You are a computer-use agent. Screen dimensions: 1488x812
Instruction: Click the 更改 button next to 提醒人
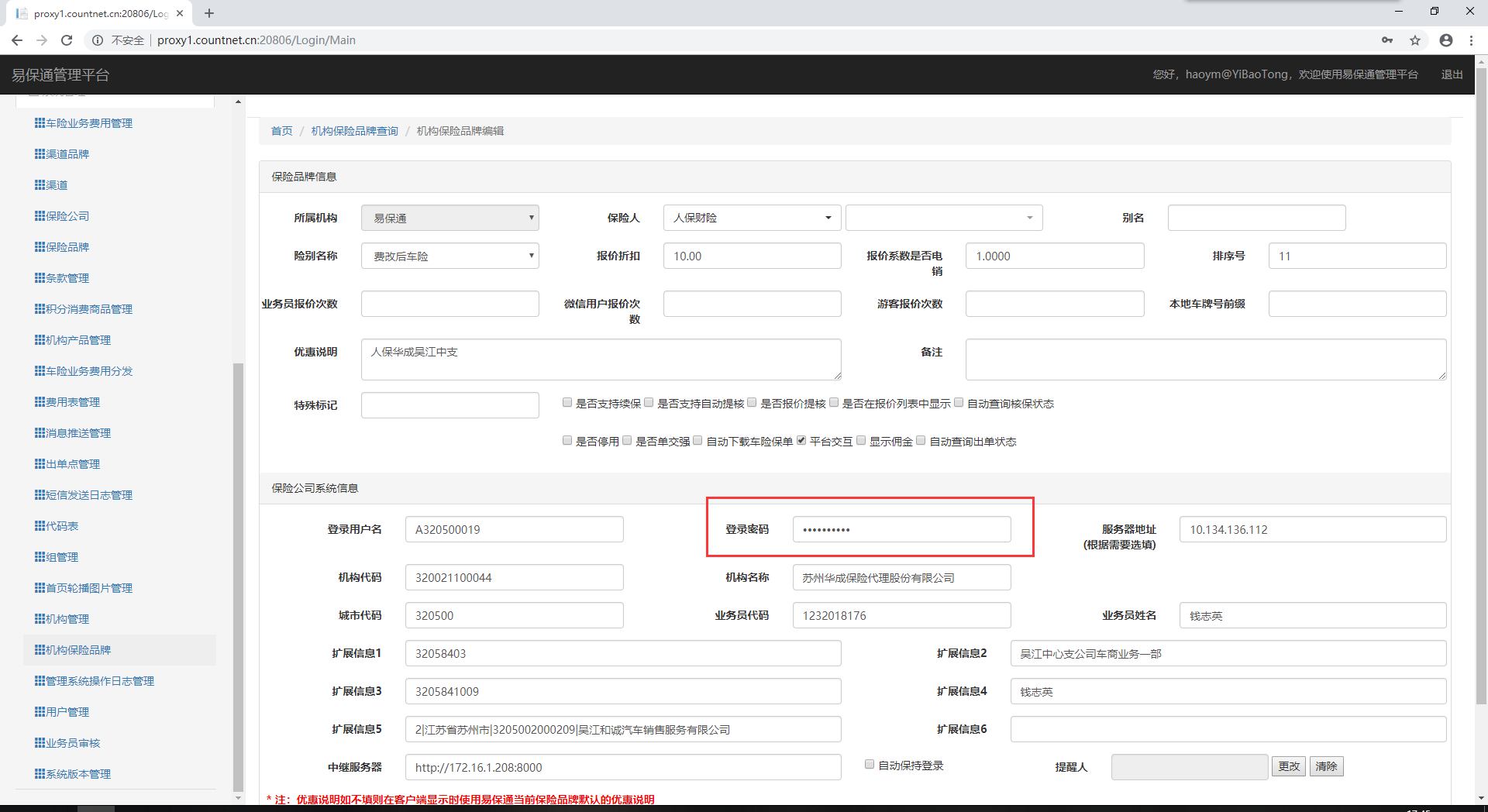[1289, 766]
